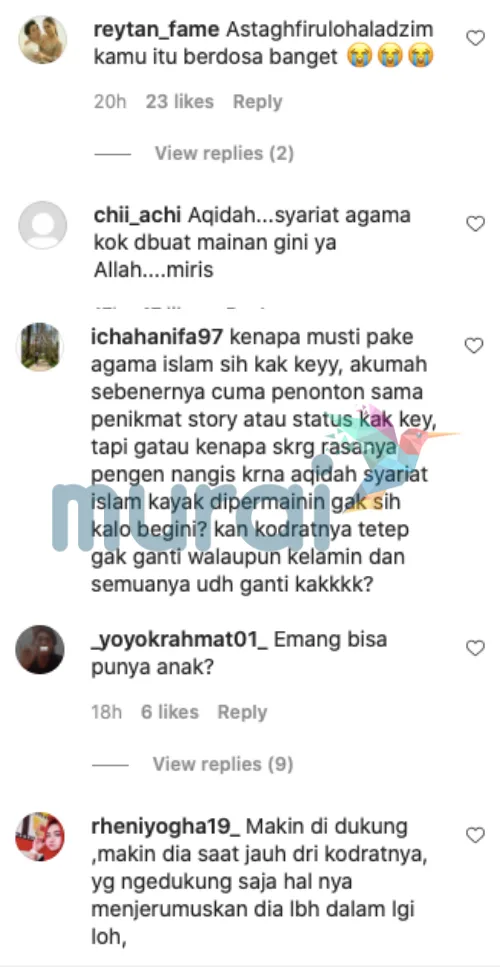The height and width of the screenshot is (967, 500).
Task: Open the 23 likes list
Action: 179,102
